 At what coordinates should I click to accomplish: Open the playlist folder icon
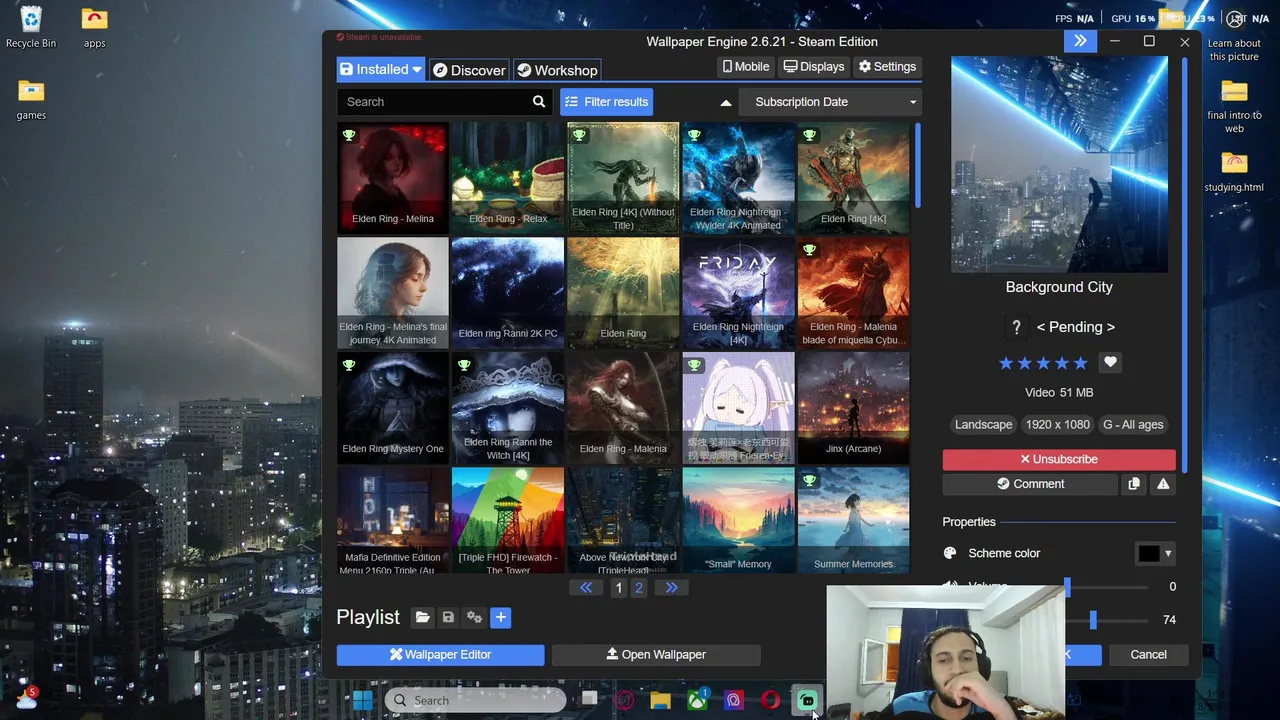(422, 618)
